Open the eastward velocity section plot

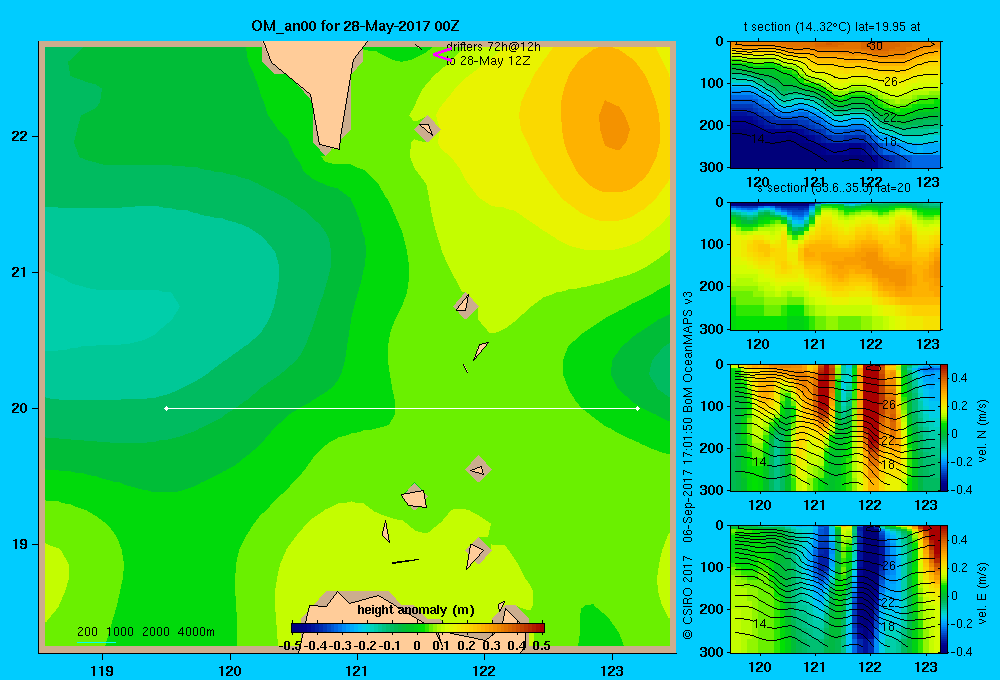click(833, 589)
